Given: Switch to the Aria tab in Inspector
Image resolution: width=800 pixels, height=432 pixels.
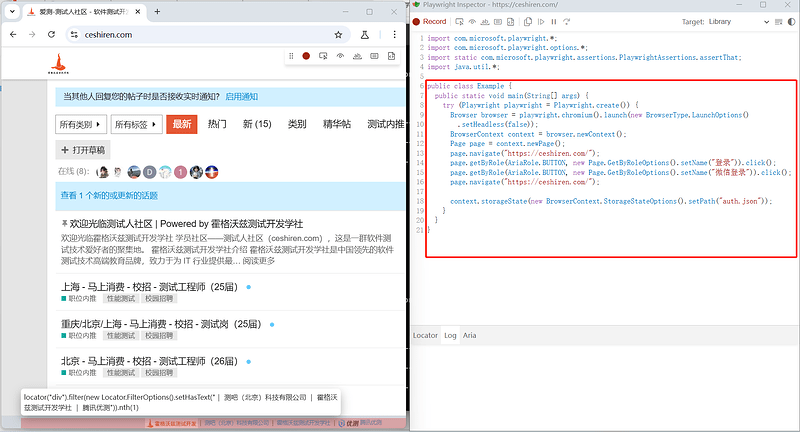Looking at the screenshot, I should tap(469, 335).
